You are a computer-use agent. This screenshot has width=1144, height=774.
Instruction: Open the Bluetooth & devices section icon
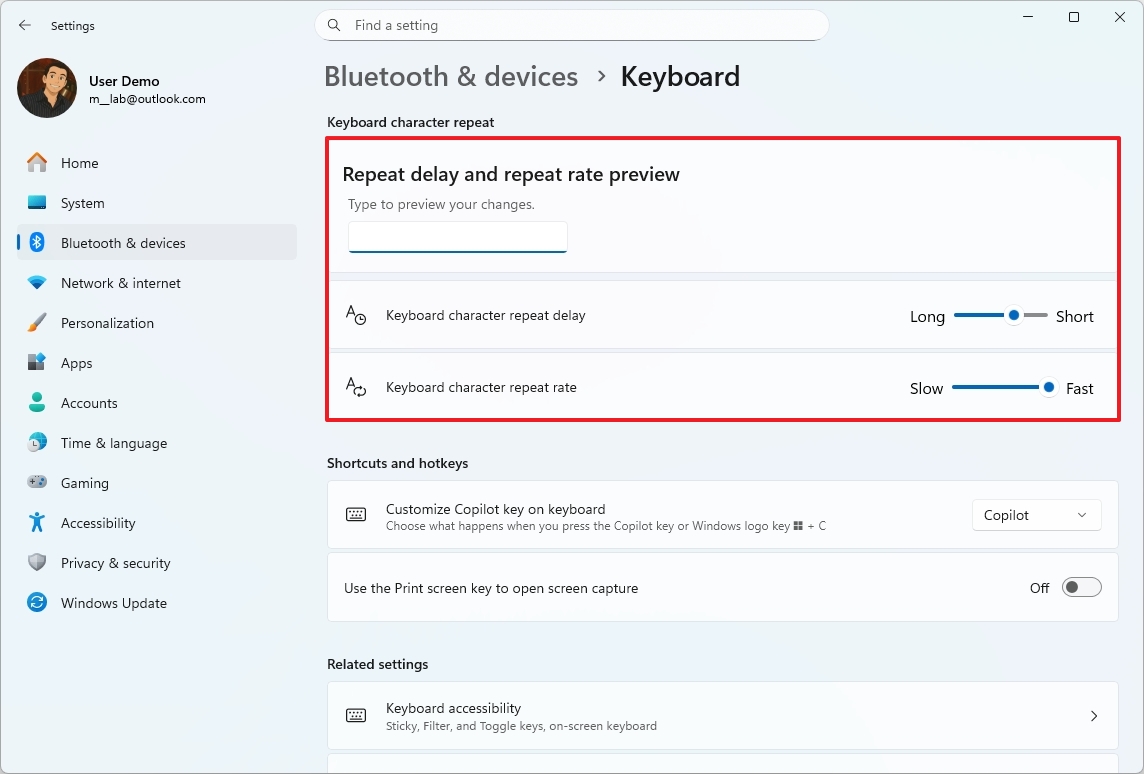pyautogui.click(x=36, y=242)
